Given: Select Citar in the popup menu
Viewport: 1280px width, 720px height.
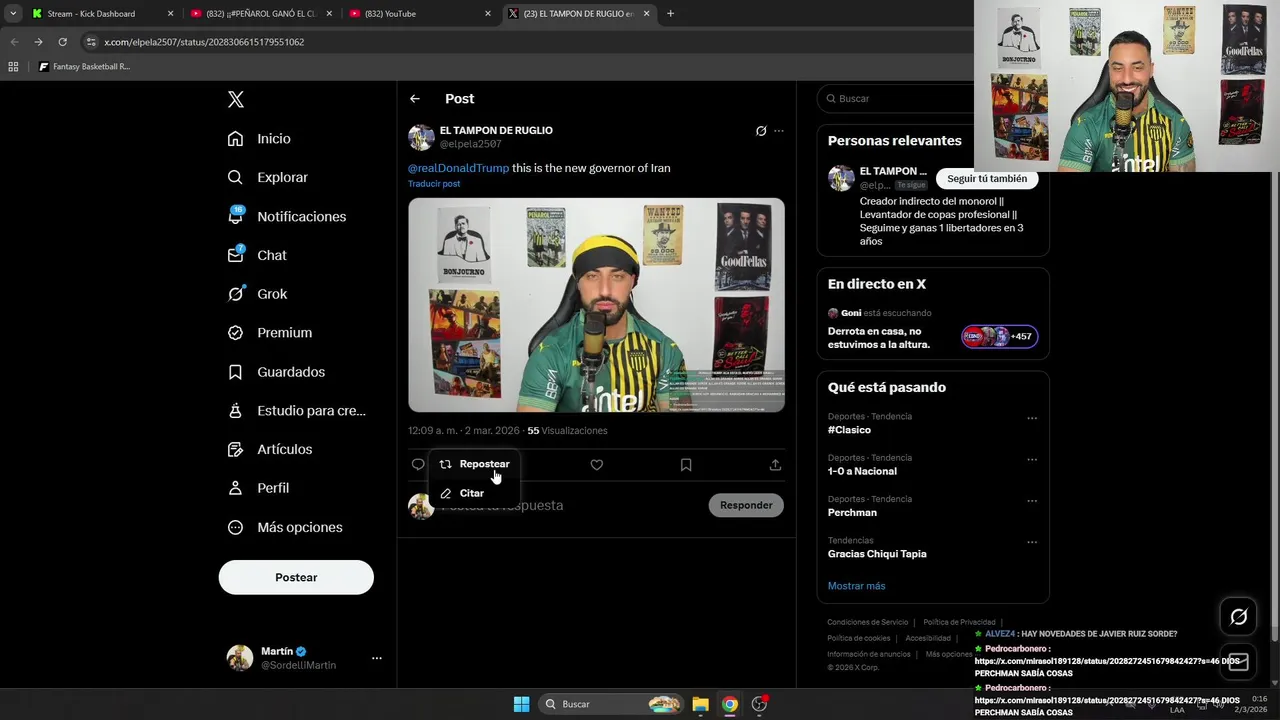Looking at the screenshot, I should click(x=474, y=493).
